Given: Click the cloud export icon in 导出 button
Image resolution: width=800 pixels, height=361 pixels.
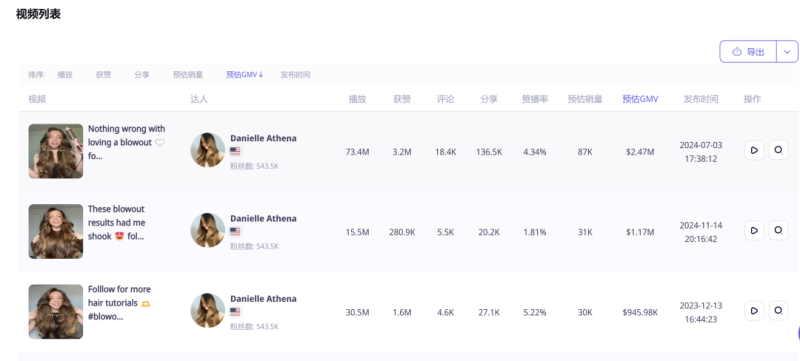Looking at the screenshot, I should 737,51.
